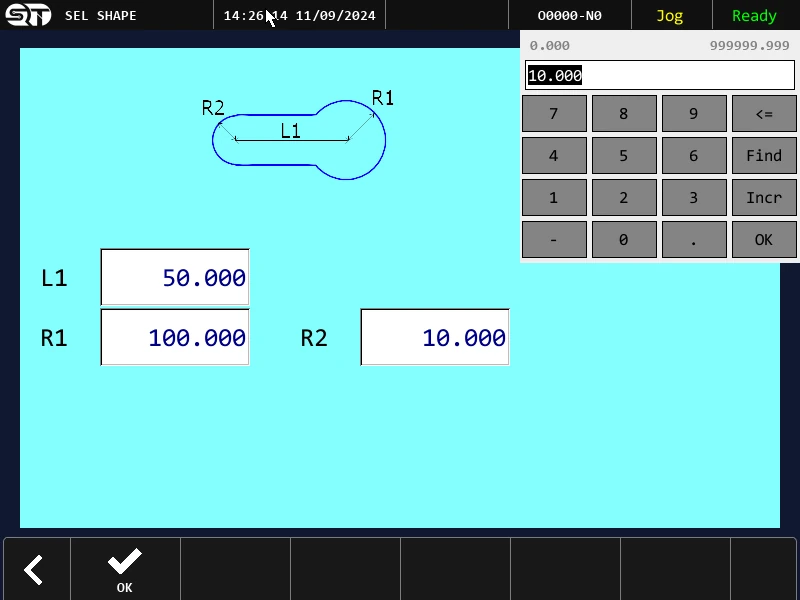This screenshot has width=800, height=600.
Task: Click the minimum limit 0.000 label
Action: pyautogui.click(x=549, y=45)
